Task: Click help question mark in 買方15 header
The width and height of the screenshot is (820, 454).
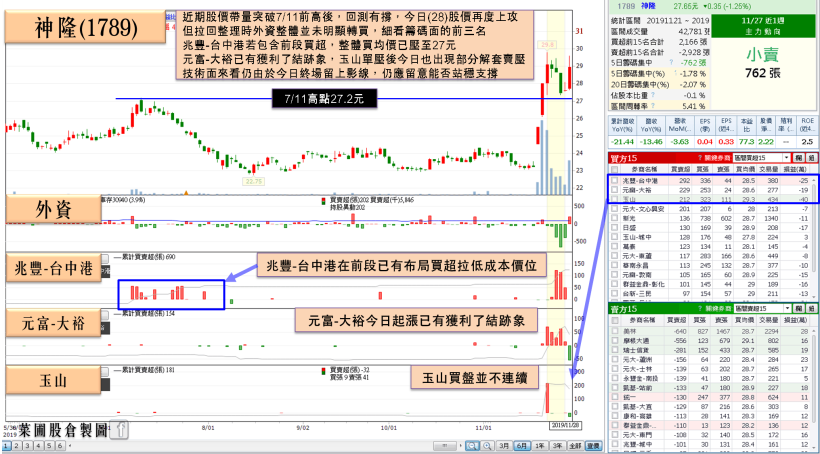Action: 700,158
